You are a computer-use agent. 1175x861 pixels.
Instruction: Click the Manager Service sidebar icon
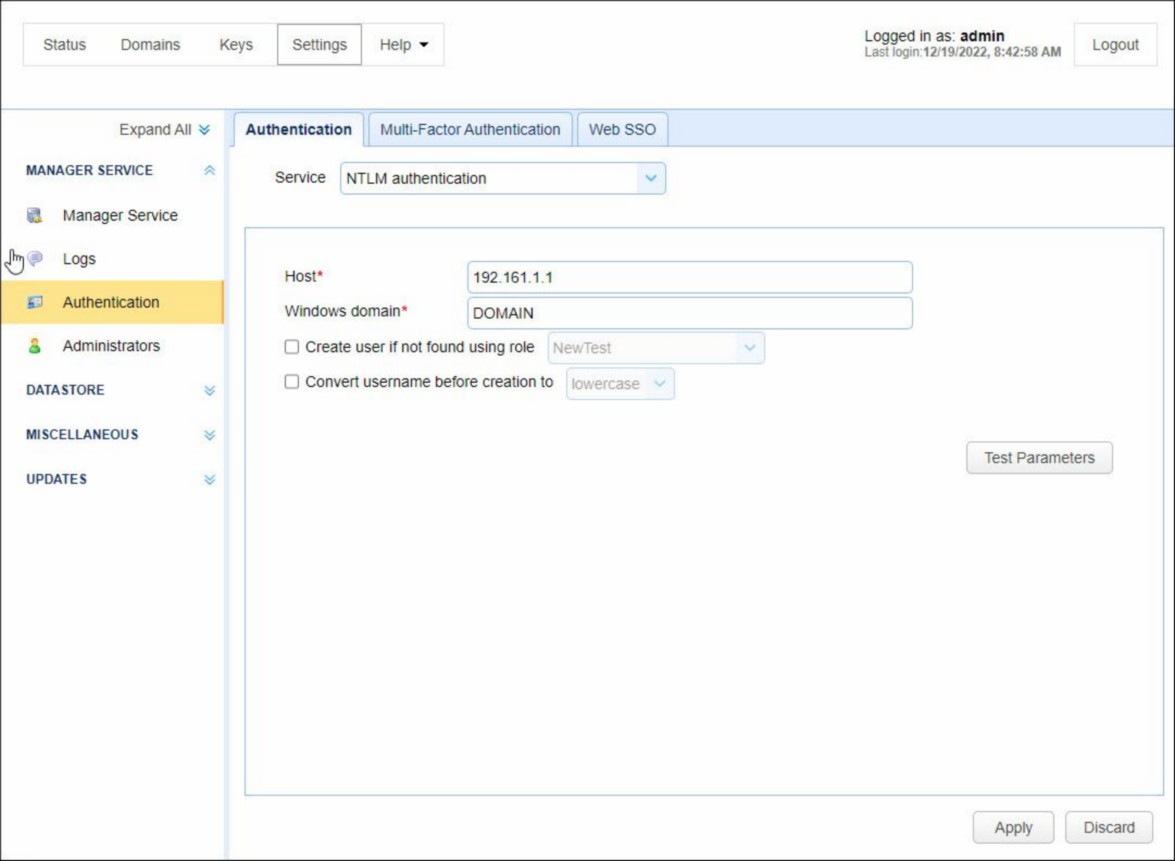34,216
